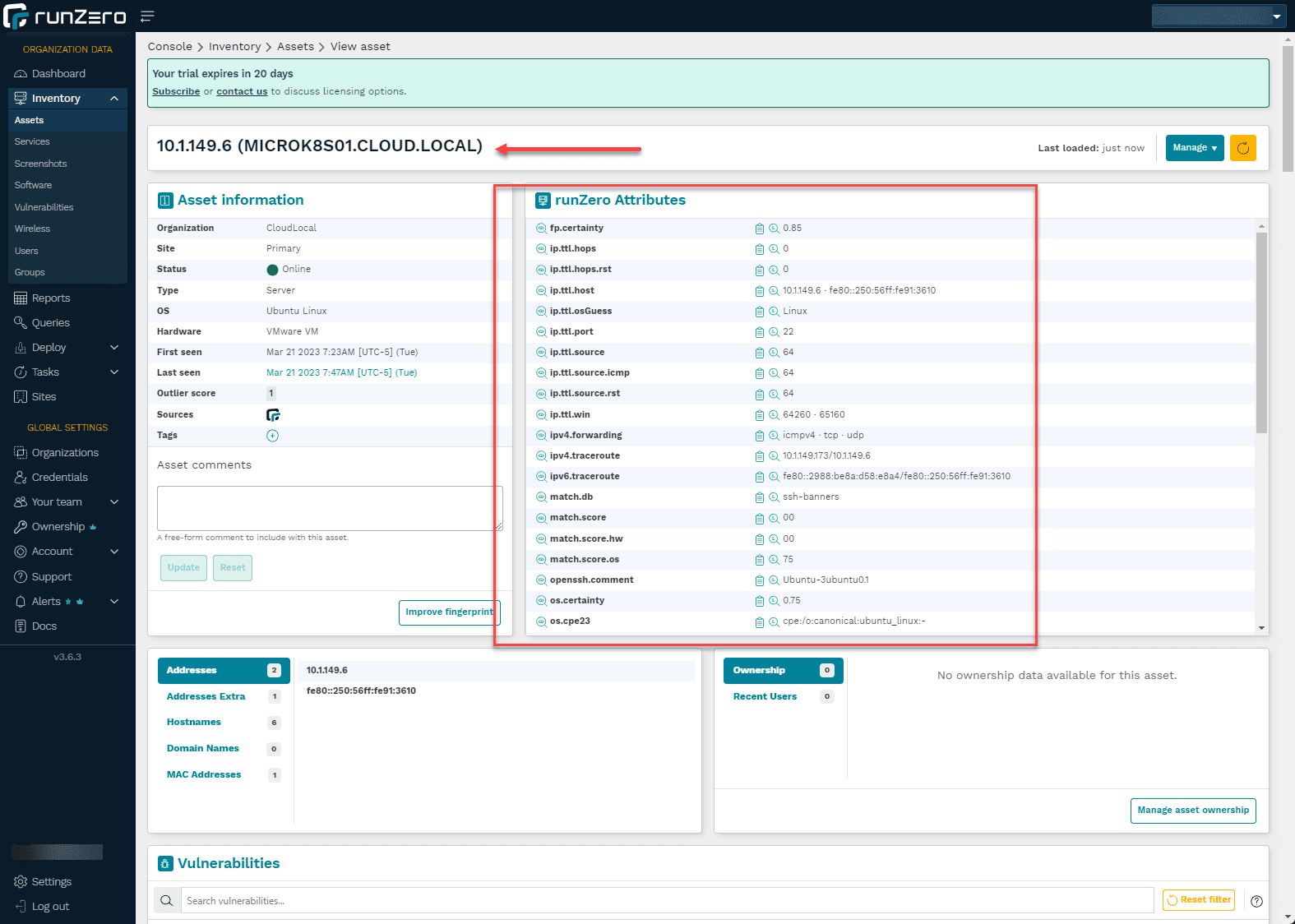Copy the os.cpe23 attribute value

click(760, 621)
